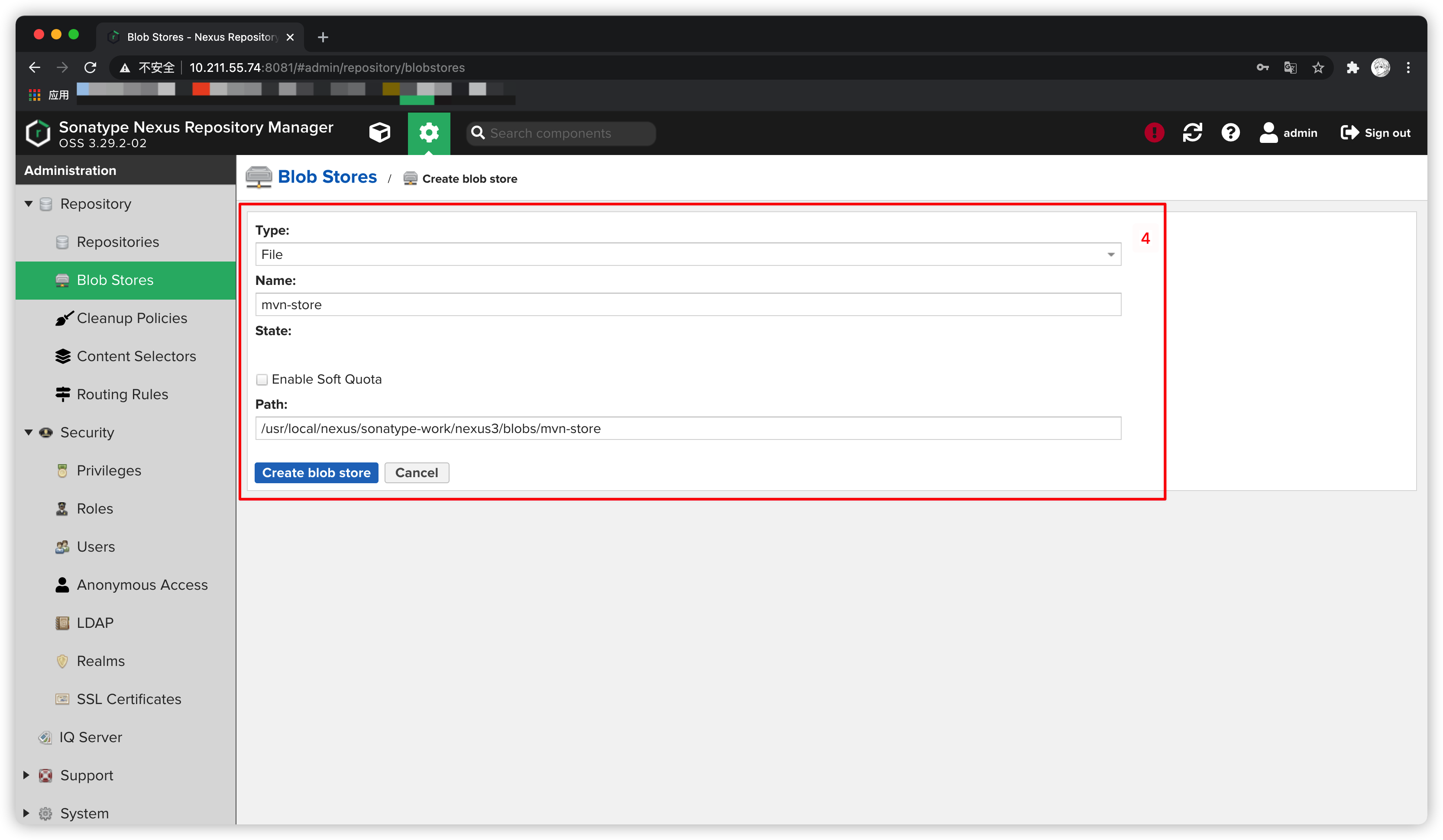
Task: Click the Create blob store button
Action: tap(316, 473)
